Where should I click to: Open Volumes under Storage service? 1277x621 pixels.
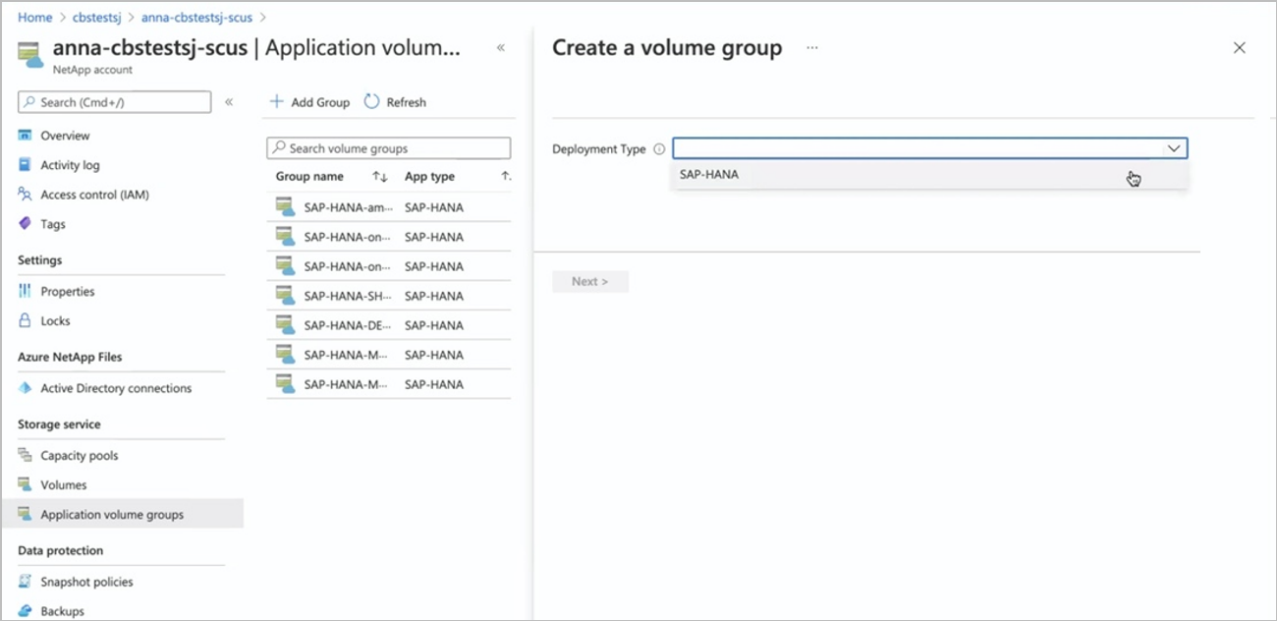coord(64,485)
